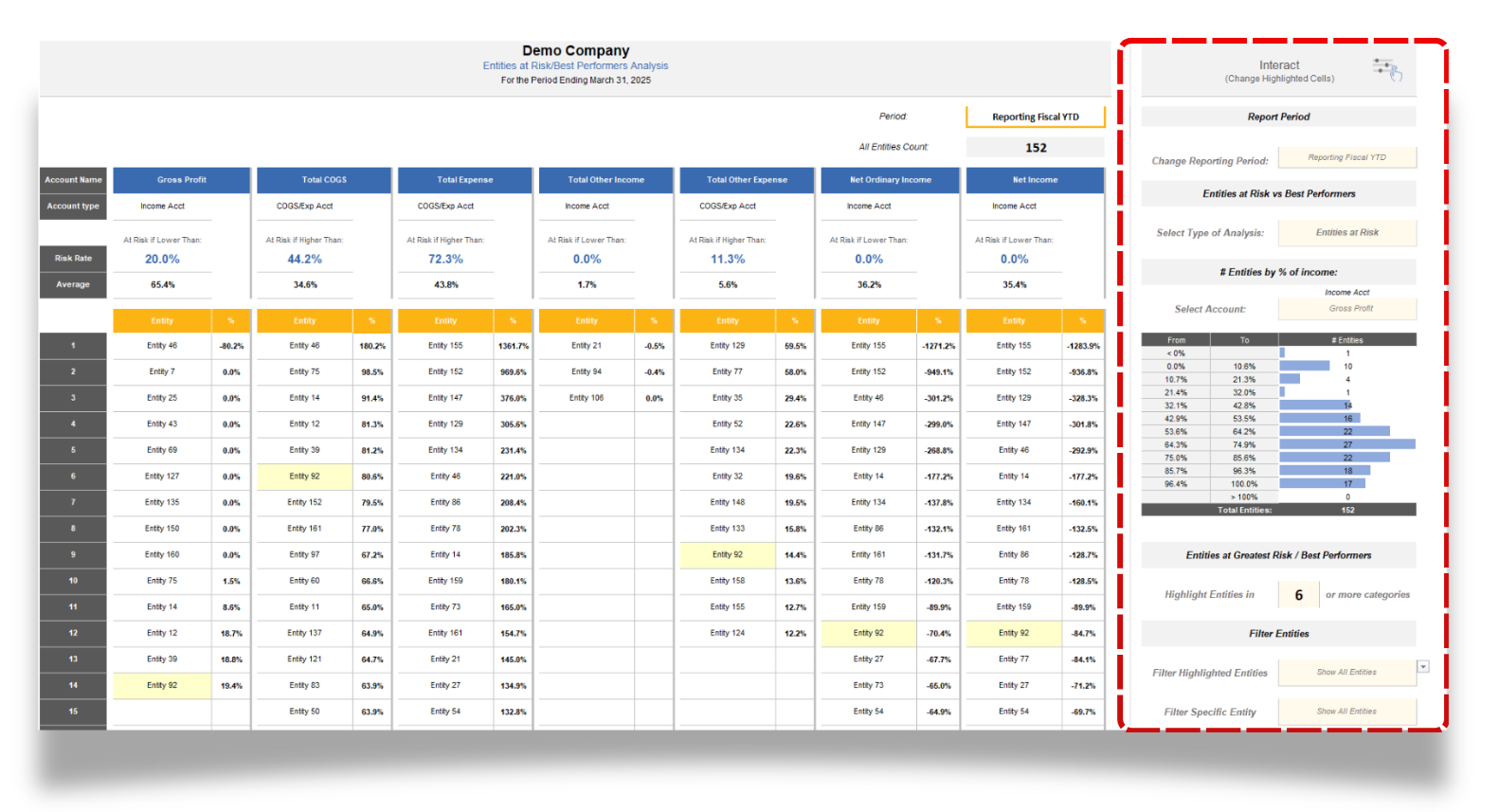1499x812 pixels.
Task: Click Entity 21 in Total Other Income
Action: pos(586,346)
